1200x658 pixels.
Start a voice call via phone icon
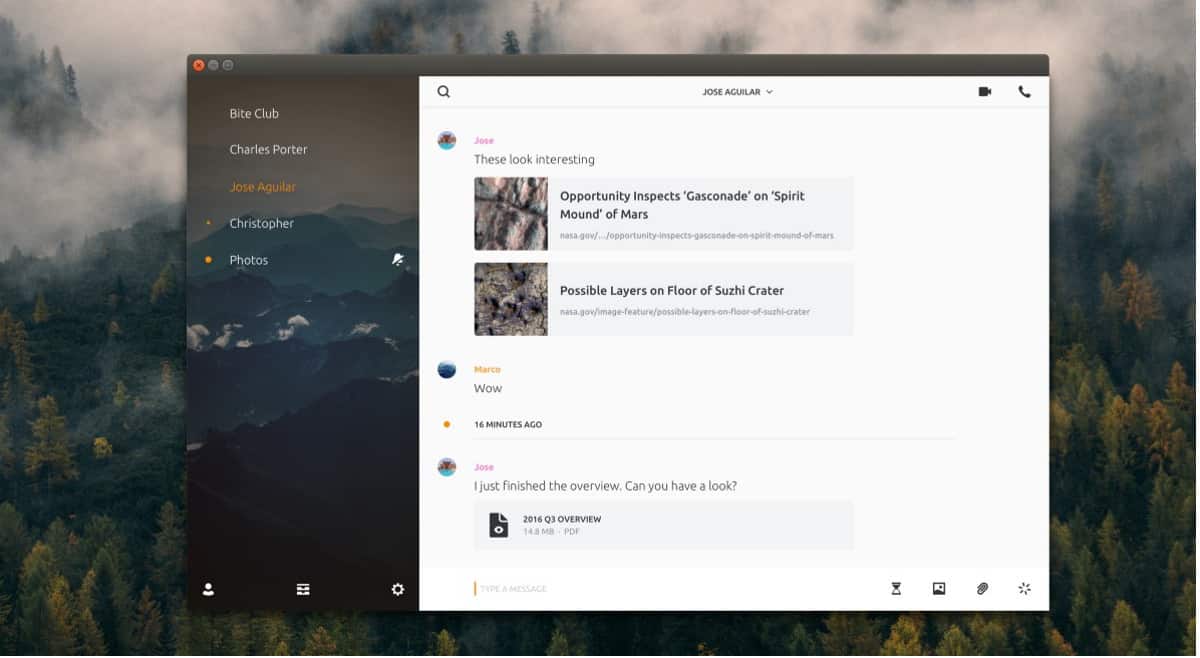(1024, 92)
